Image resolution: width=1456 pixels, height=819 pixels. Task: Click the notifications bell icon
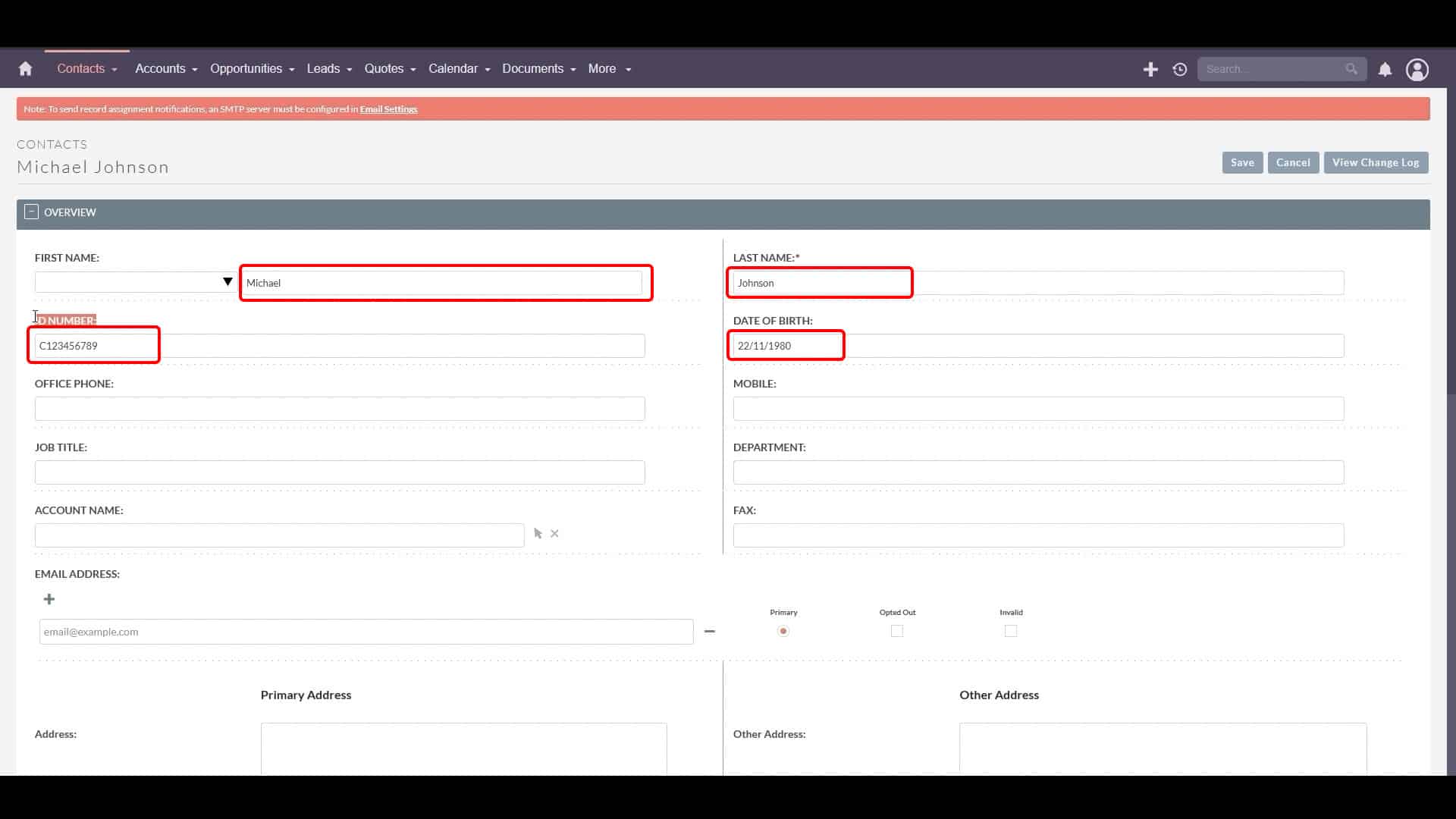coord(1385,68)
